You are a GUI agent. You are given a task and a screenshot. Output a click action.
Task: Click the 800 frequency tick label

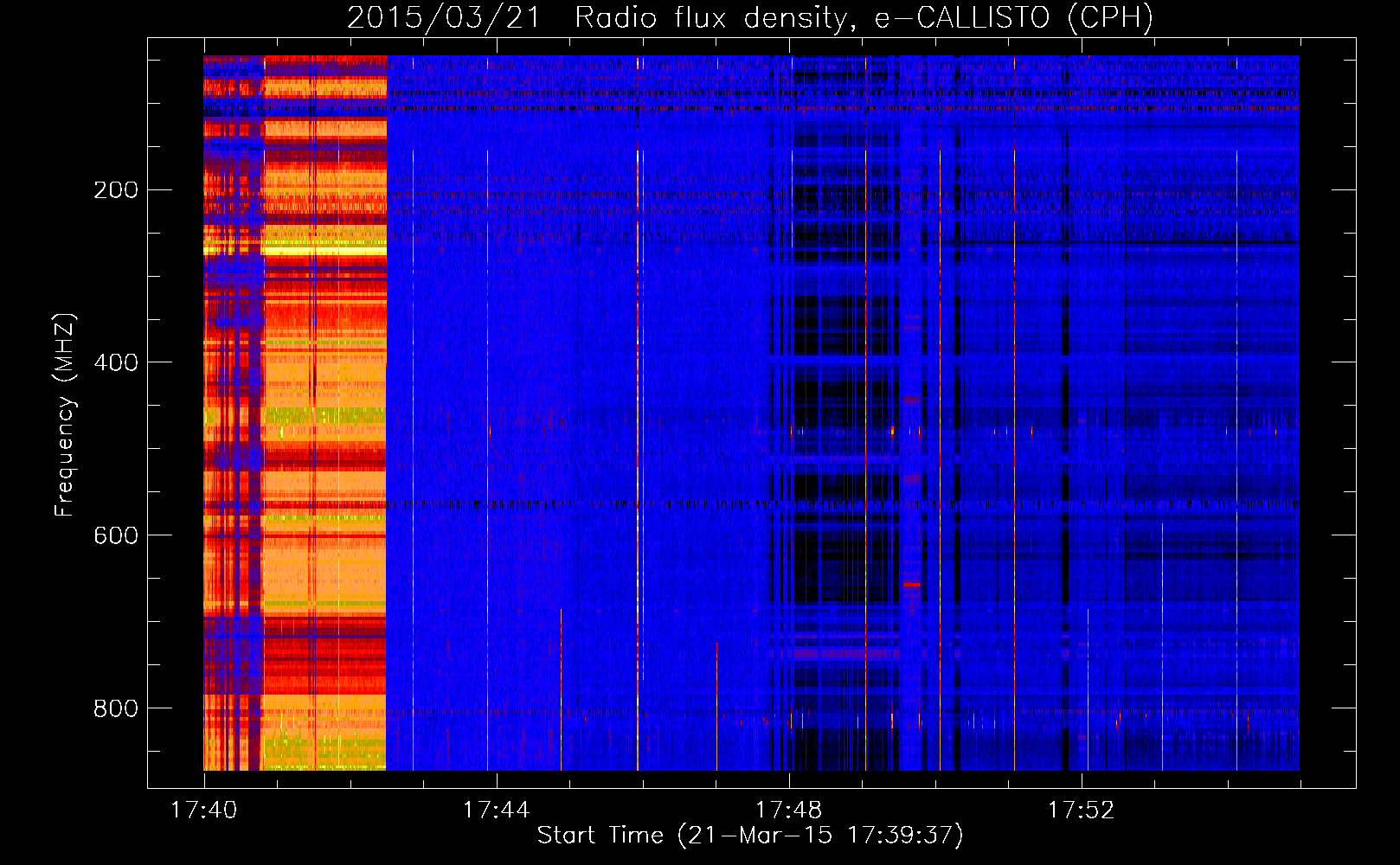(116, 709)
